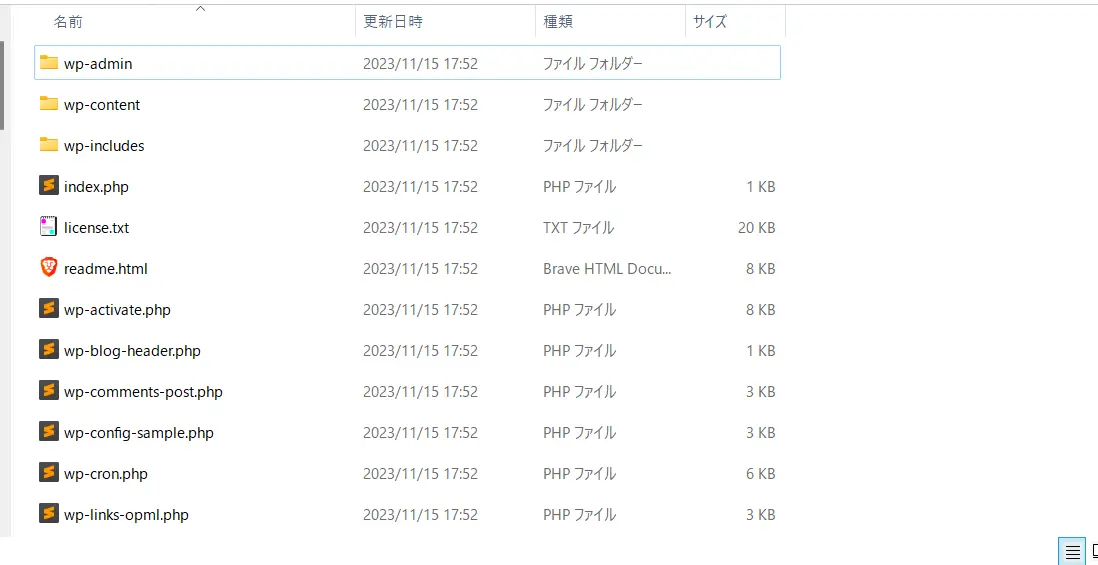Select the wp-config-sample.php file name
1098x565 pixels.
point(139,433)
